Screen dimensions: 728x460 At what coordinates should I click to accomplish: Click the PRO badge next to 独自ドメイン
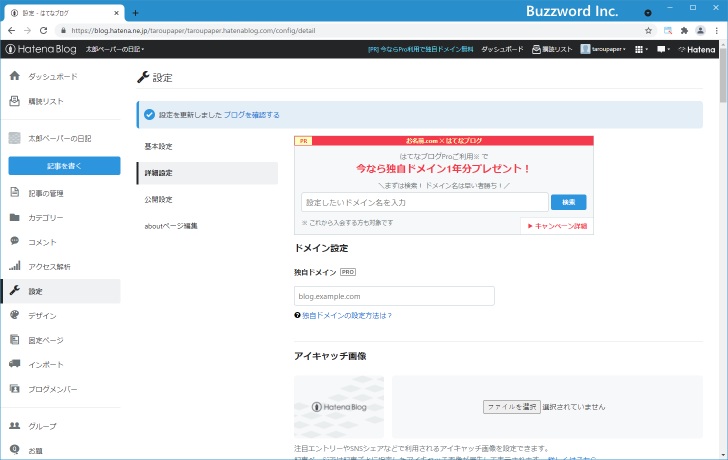pos(348,272)
